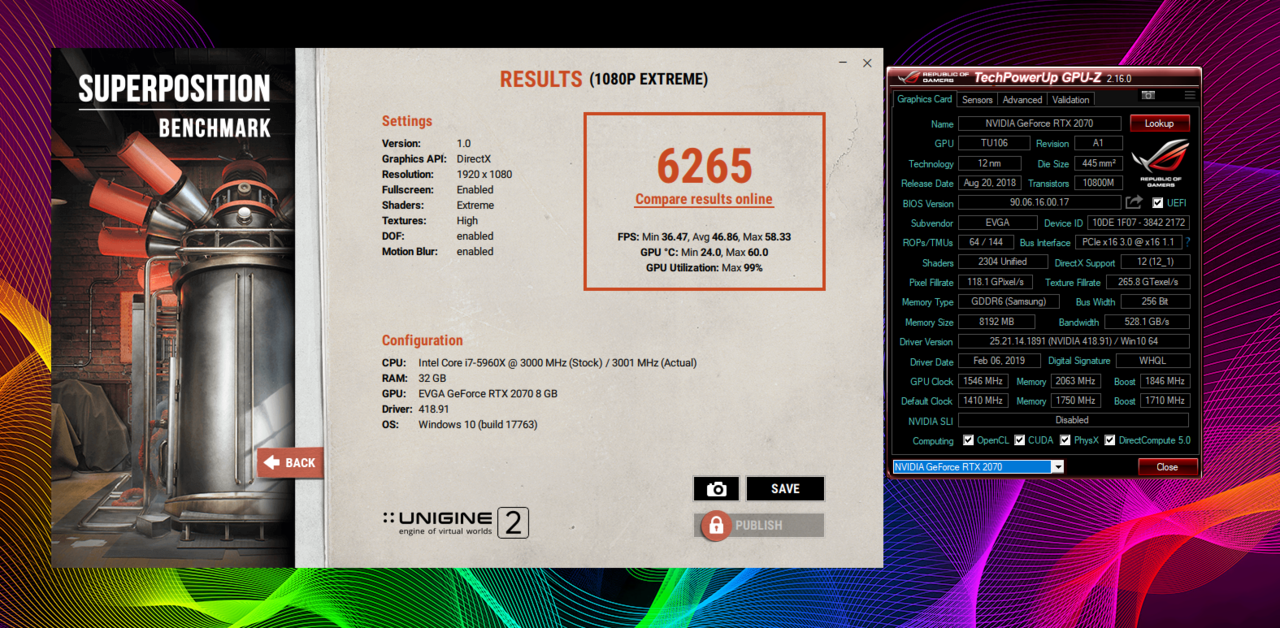Click the GPU name field NVIDIA GeForce RTX 2070
The height and width of the screenshot is (628, 1280).
point(1040,123)
